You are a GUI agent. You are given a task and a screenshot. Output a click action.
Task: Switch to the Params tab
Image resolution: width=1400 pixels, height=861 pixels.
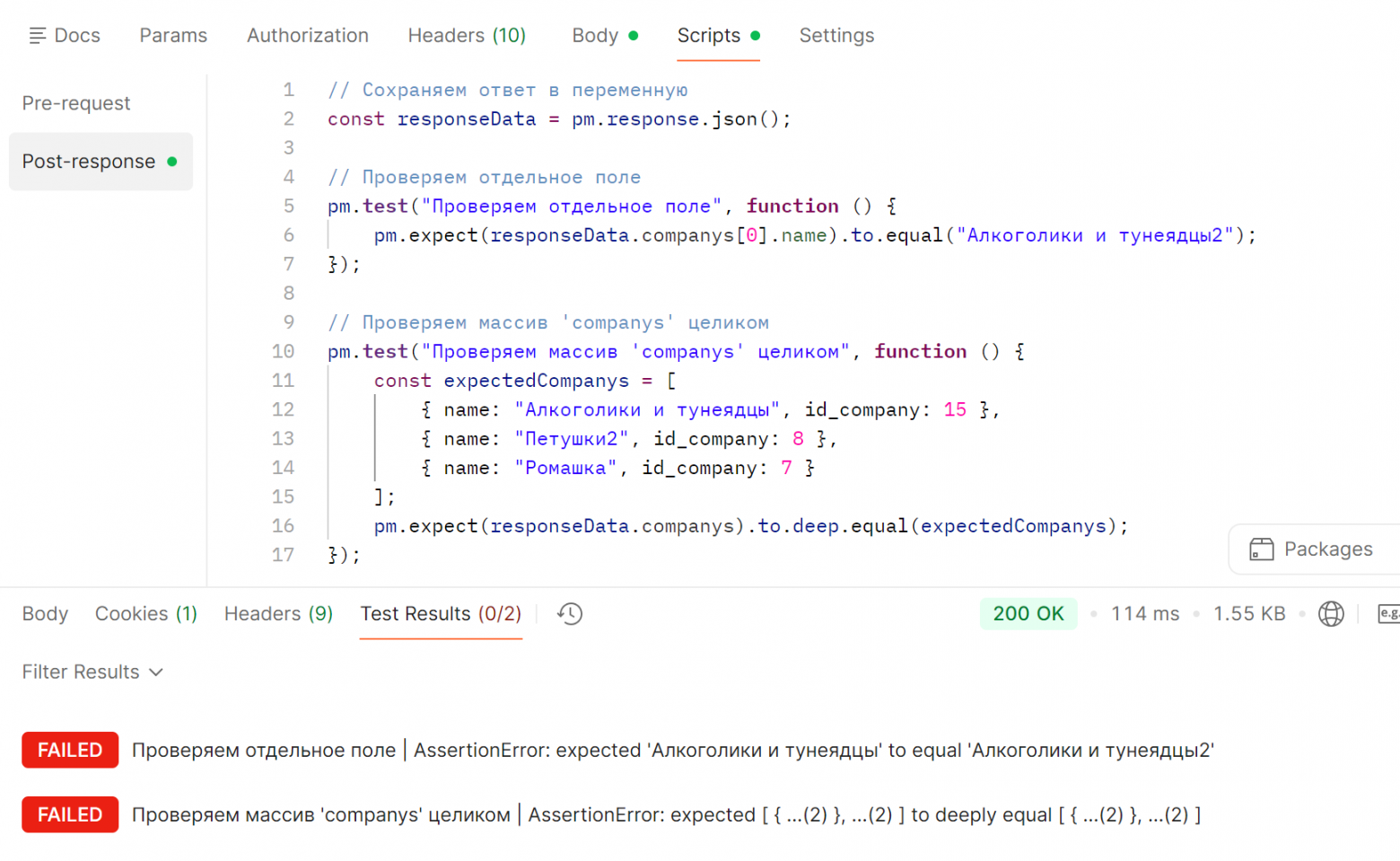[173, 36]
